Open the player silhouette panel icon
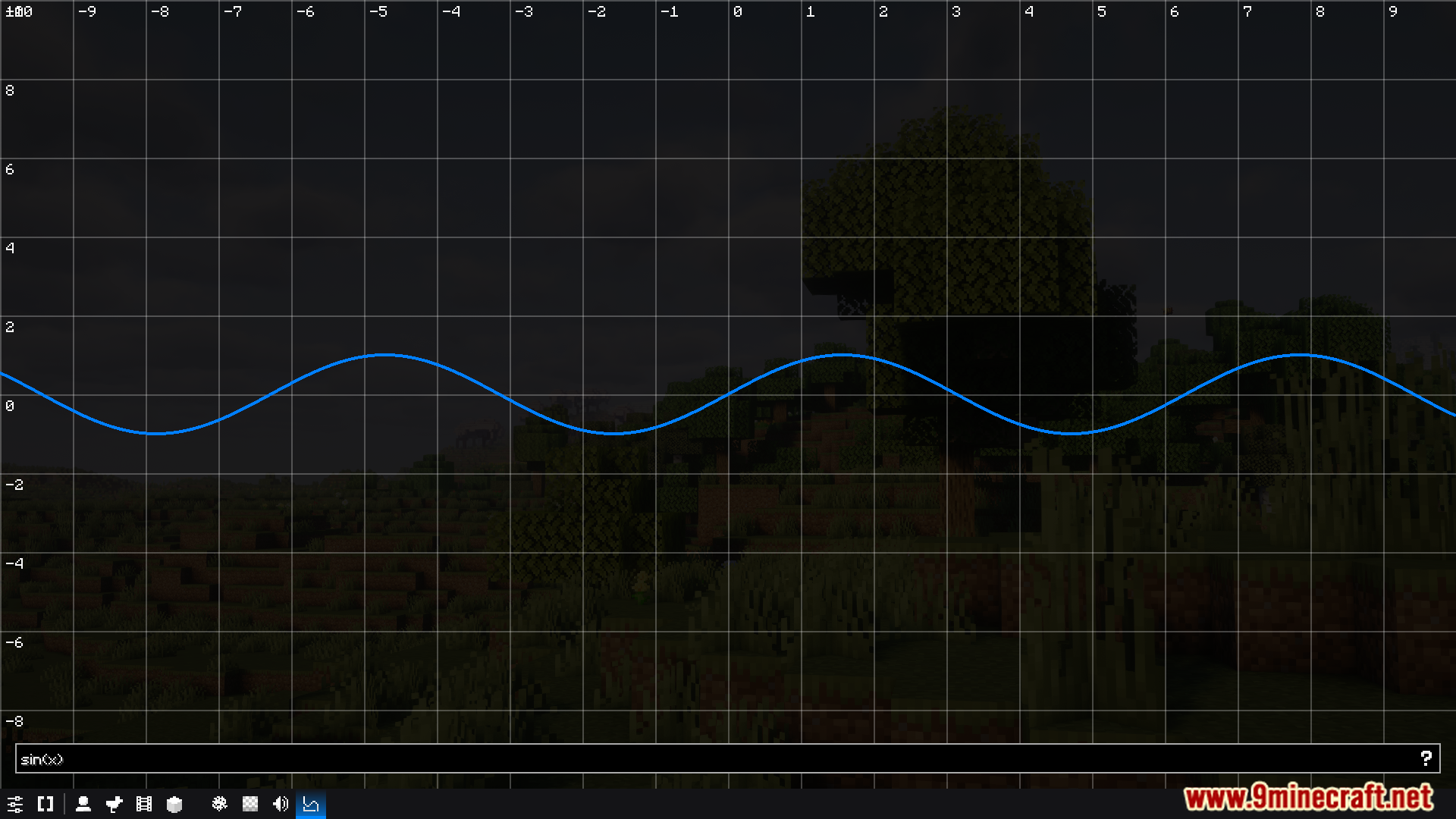The height and width of the screenshot is (819, 1456). (83, 804)
